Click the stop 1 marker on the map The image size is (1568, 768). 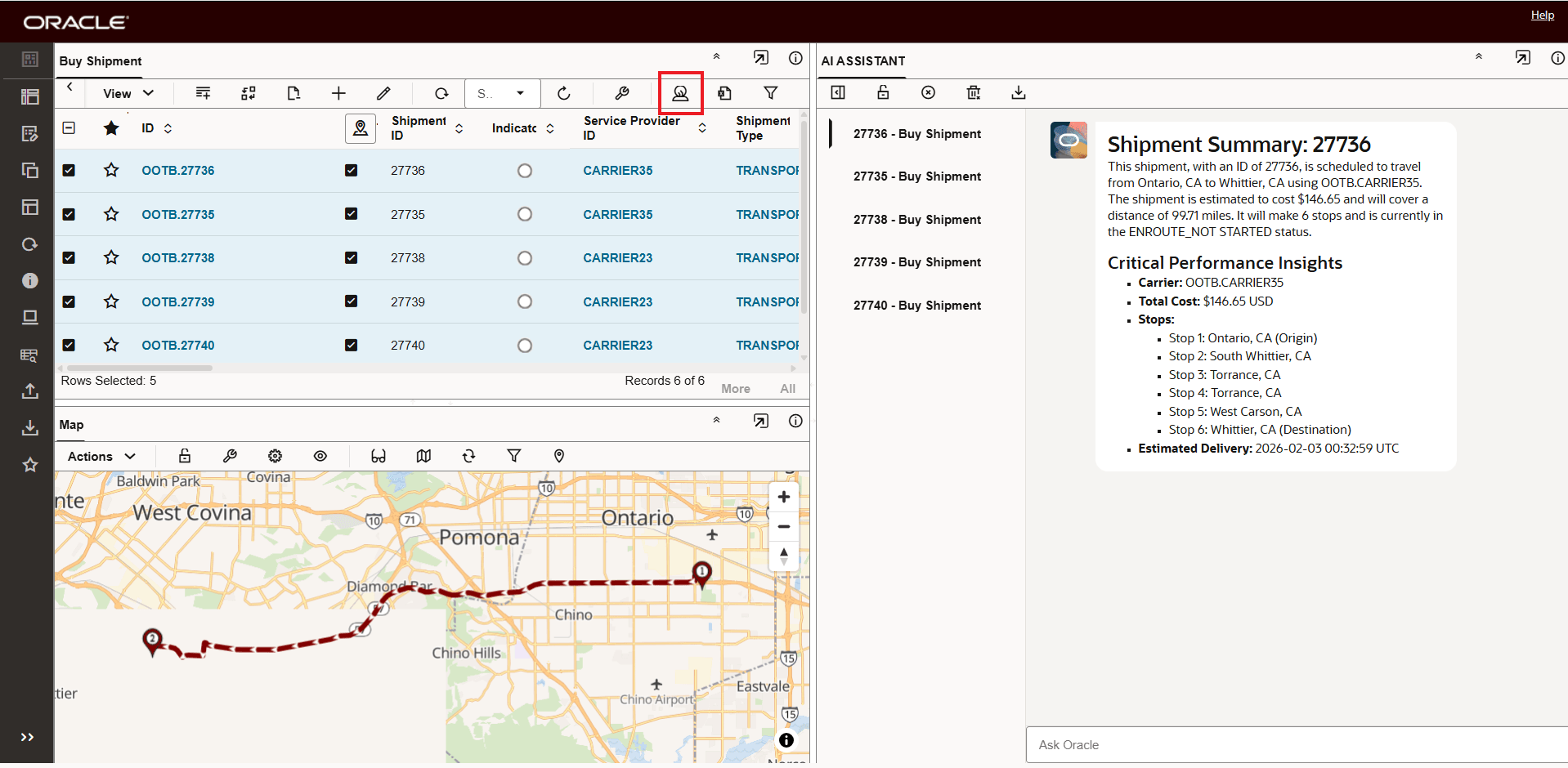(701, 574)
